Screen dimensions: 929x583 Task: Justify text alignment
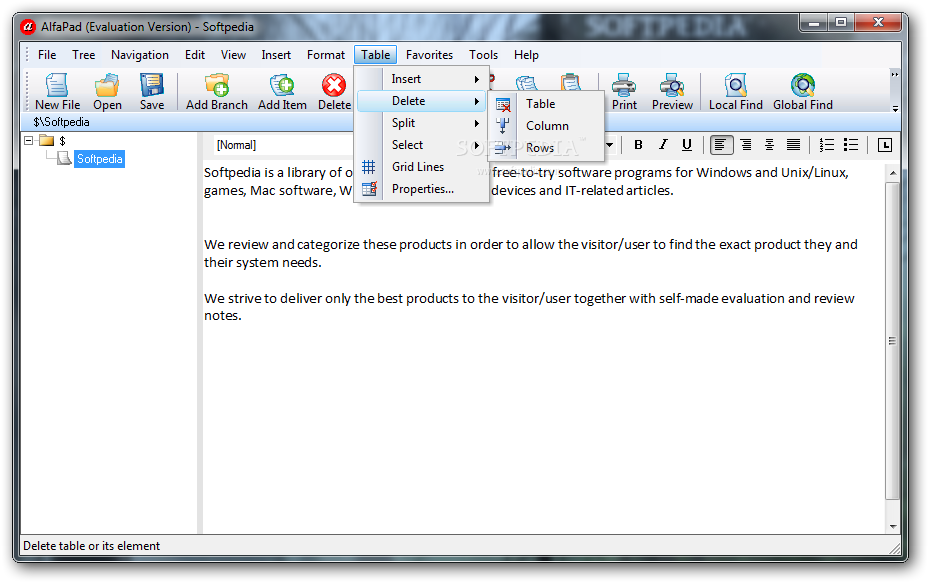coord(793,145)
